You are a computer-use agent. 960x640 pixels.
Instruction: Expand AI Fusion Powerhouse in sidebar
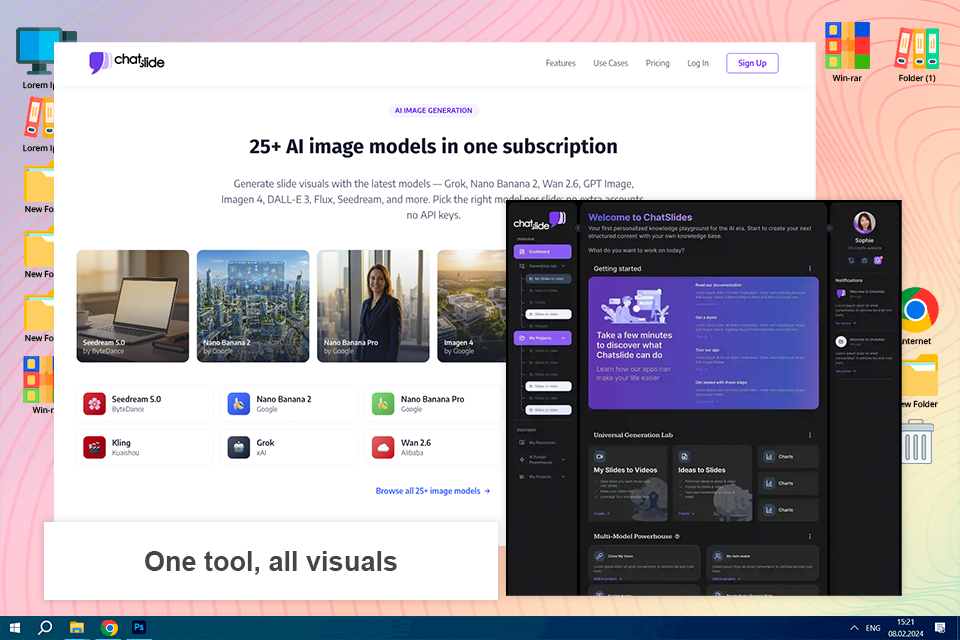pyautogui.click(x=563, y=459)
